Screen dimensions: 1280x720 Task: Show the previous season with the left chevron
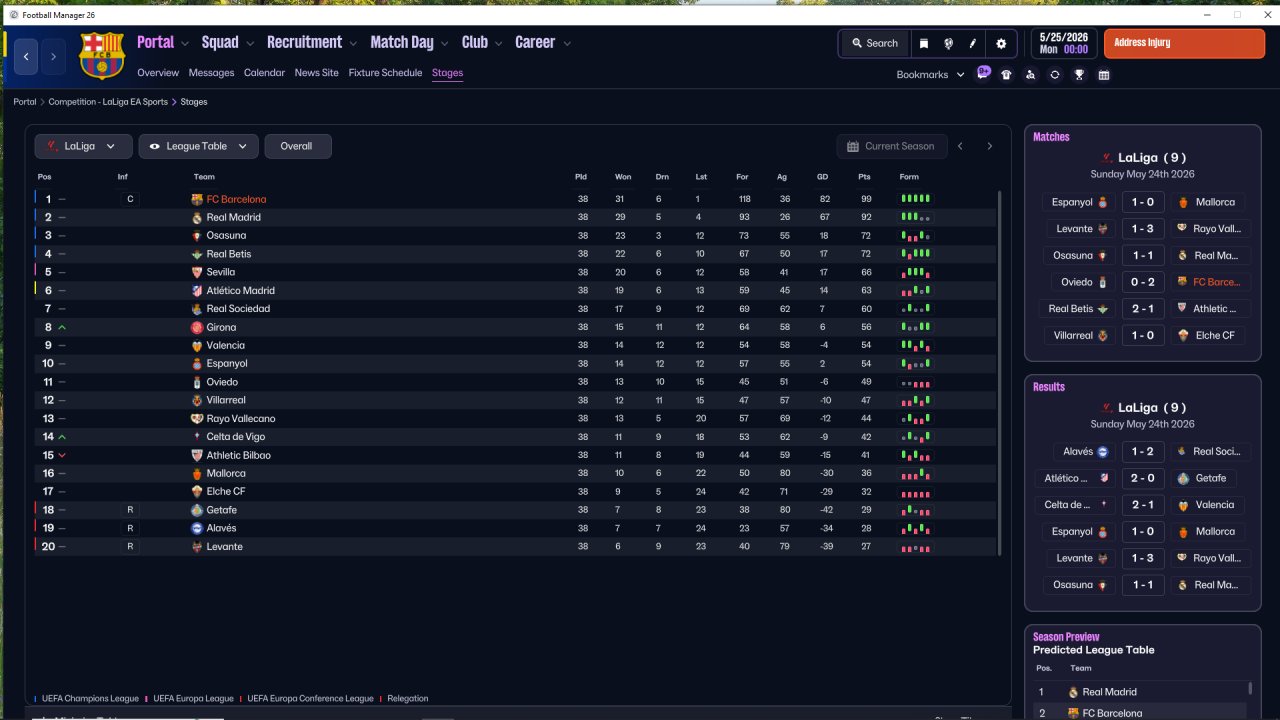(960, 146)
